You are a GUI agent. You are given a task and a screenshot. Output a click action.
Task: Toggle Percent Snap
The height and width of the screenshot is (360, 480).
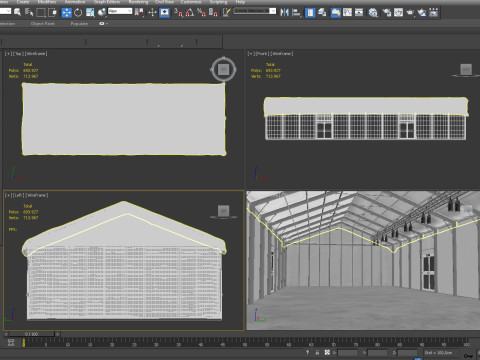[201, 13]
